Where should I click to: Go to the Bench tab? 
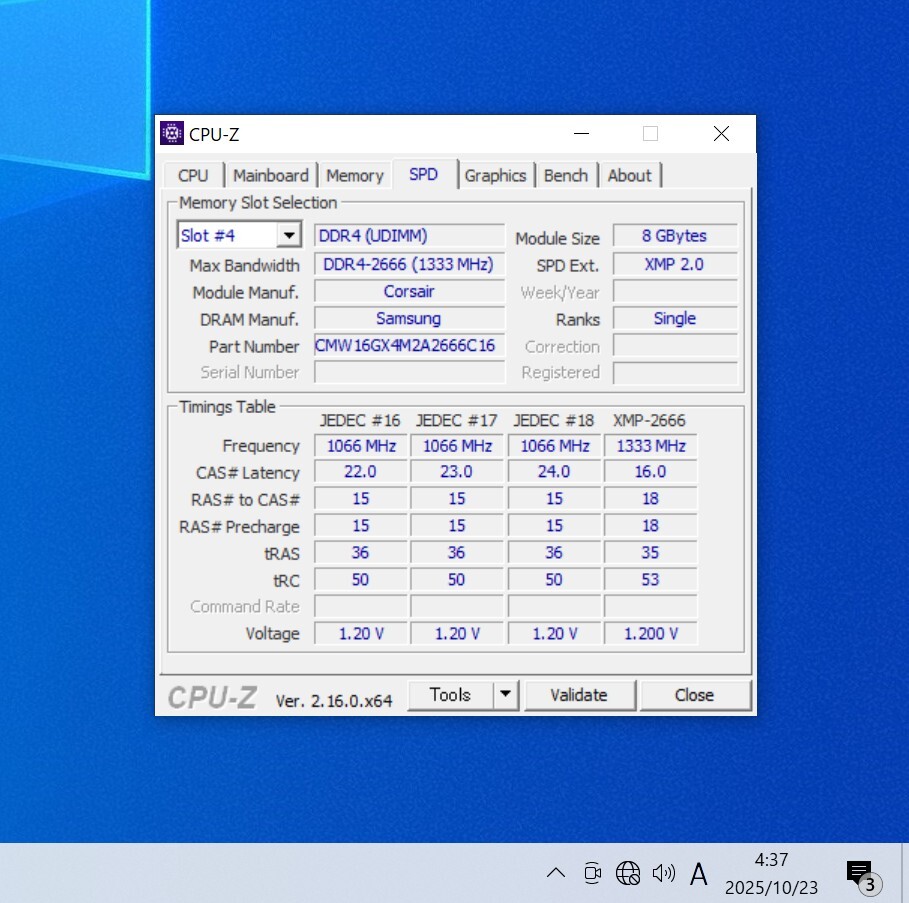(x=566, y=176)
